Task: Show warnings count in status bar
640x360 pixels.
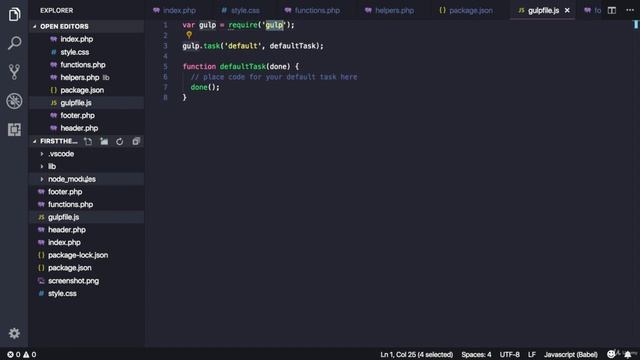Action: click(x=29, y=354)
